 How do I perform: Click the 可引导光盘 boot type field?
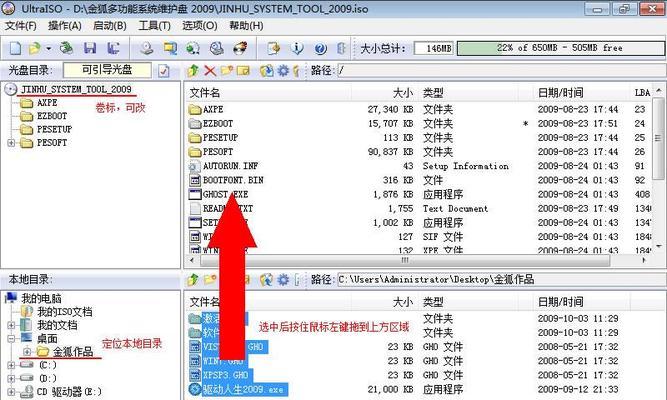pos(107,71)
